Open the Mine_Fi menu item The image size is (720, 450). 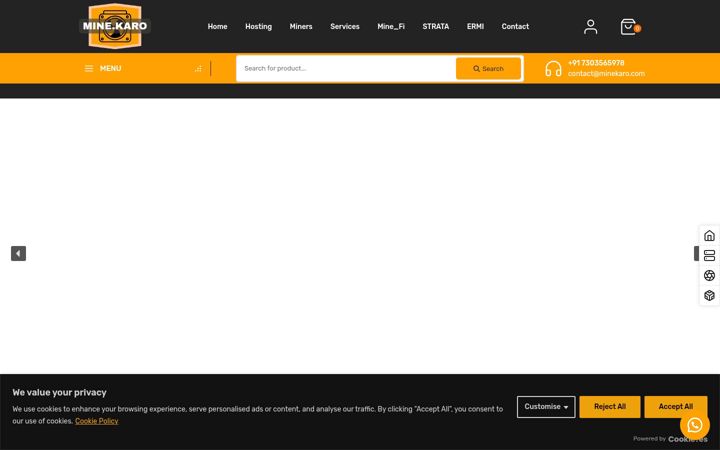(391, 27)
